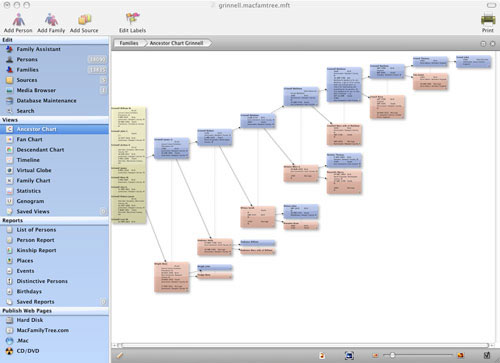
Task: Click the horizontal scrollbar under the chart
Action: (x=303, y=345)
